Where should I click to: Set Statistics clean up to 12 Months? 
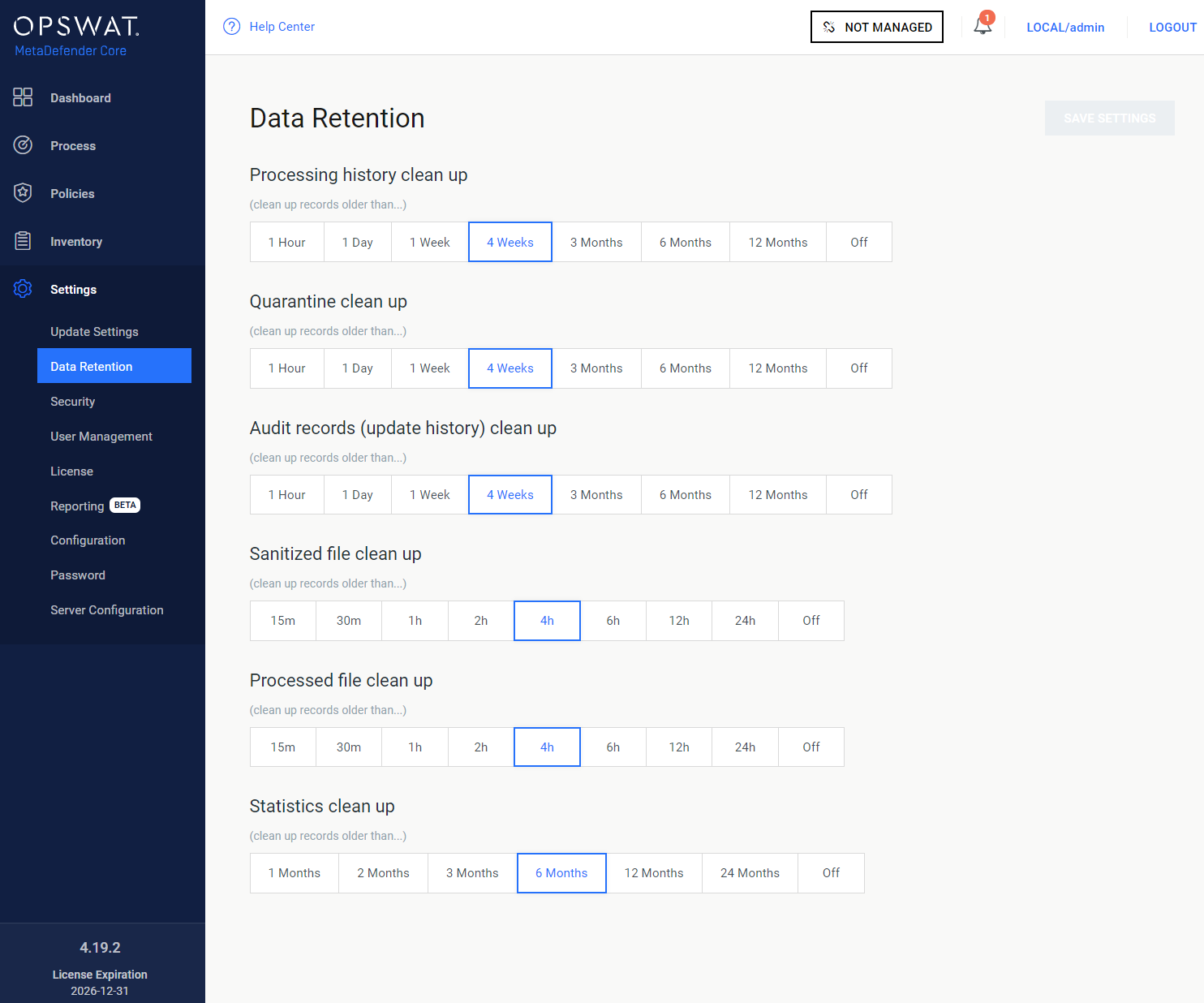[x=653, y=873]
